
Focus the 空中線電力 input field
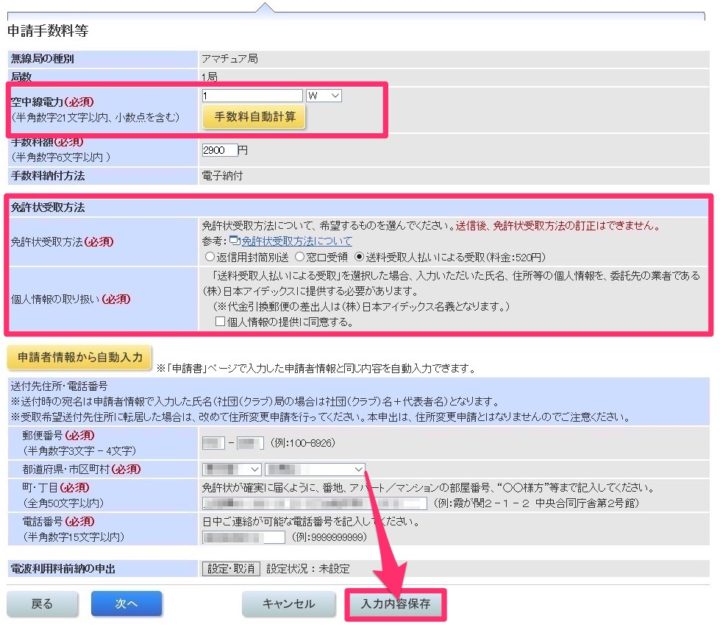click(x=251, y=95)
